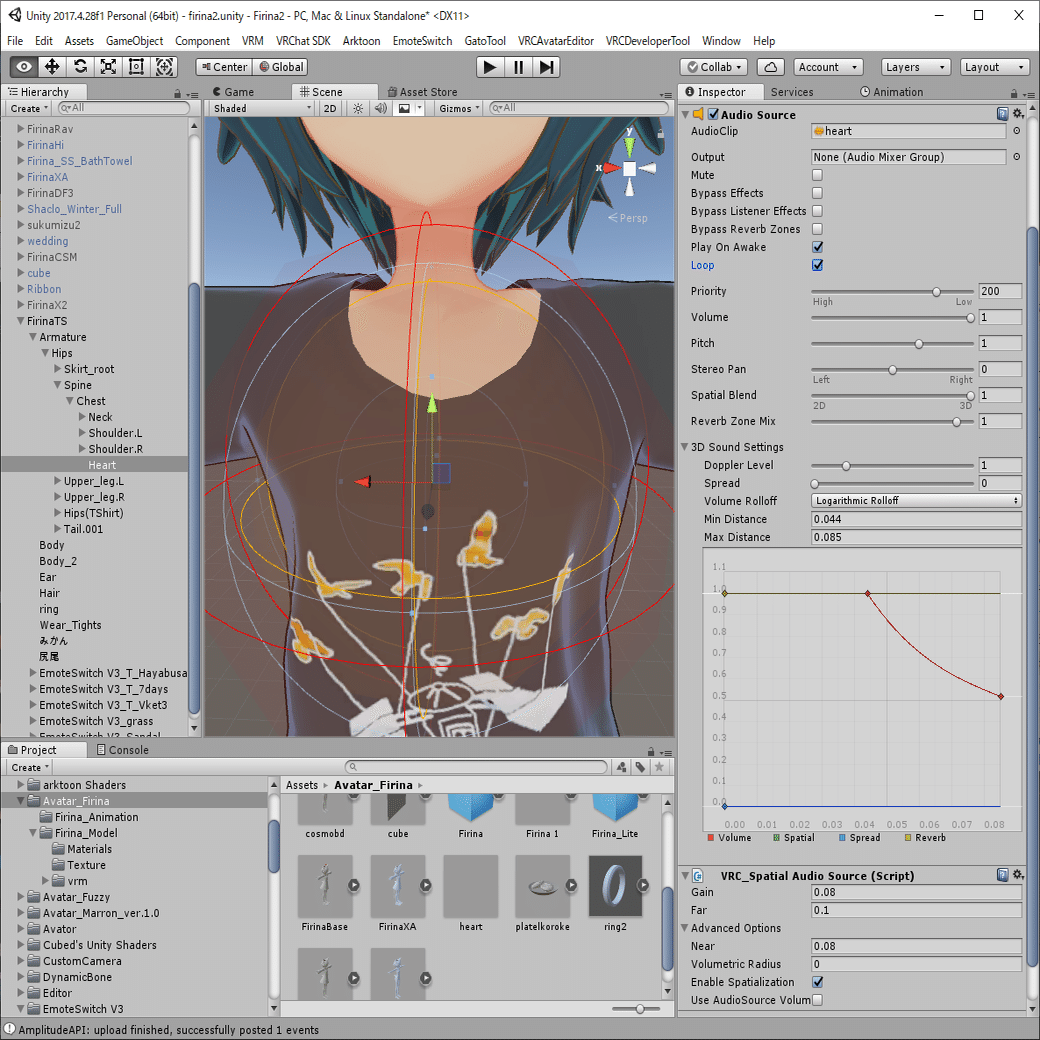Select the Move tool

pos(52,67)
